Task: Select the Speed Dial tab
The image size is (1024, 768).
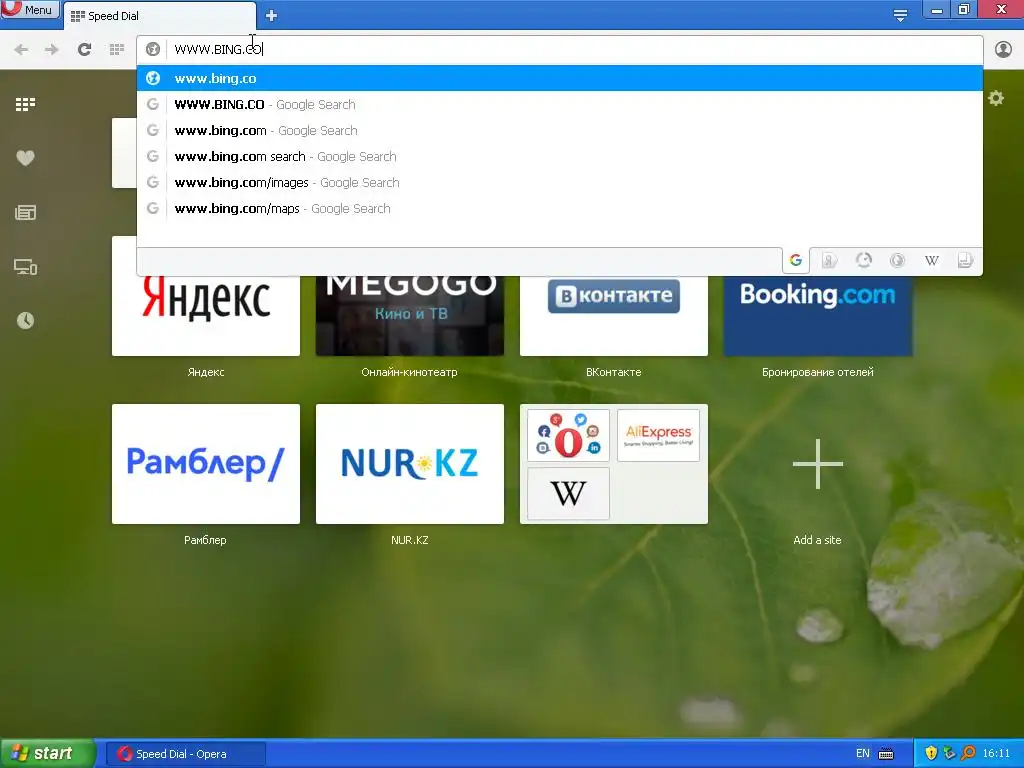Action: pyautogui.click(x=159, y=16)
